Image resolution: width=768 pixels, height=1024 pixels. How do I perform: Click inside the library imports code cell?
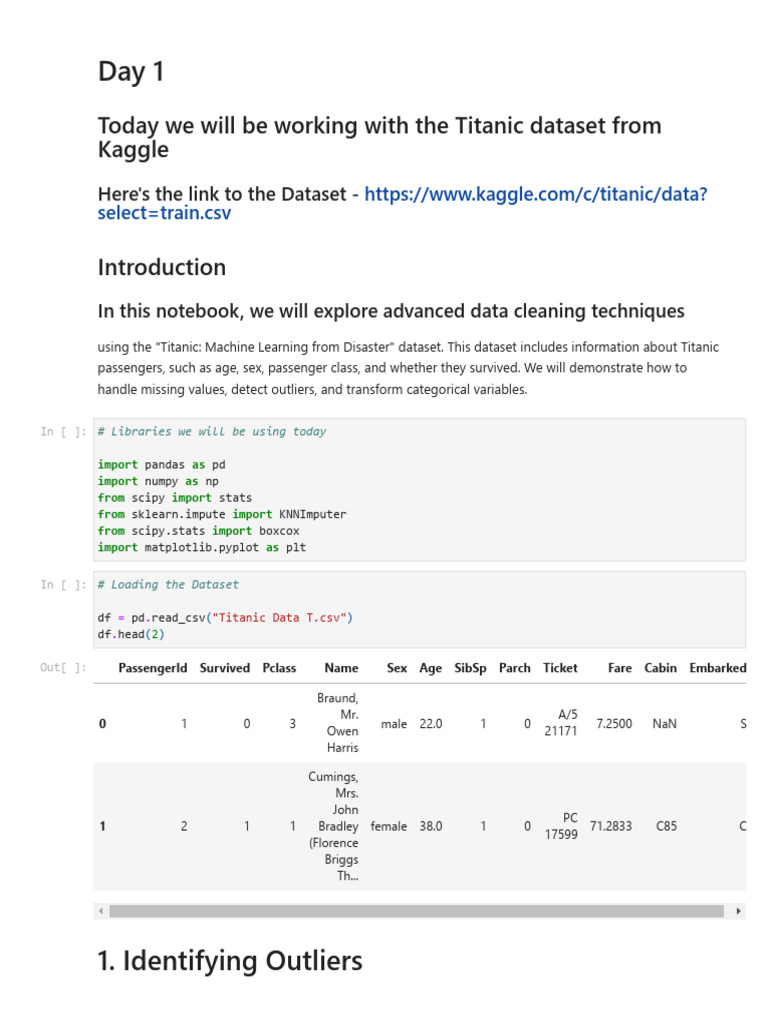coord(419,489)
